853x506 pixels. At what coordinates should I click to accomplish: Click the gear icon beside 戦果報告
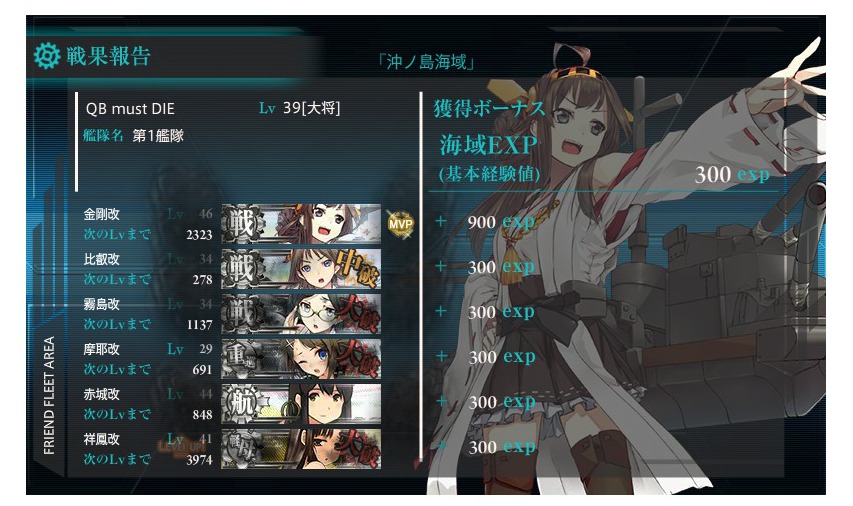(x=46, y=56)
